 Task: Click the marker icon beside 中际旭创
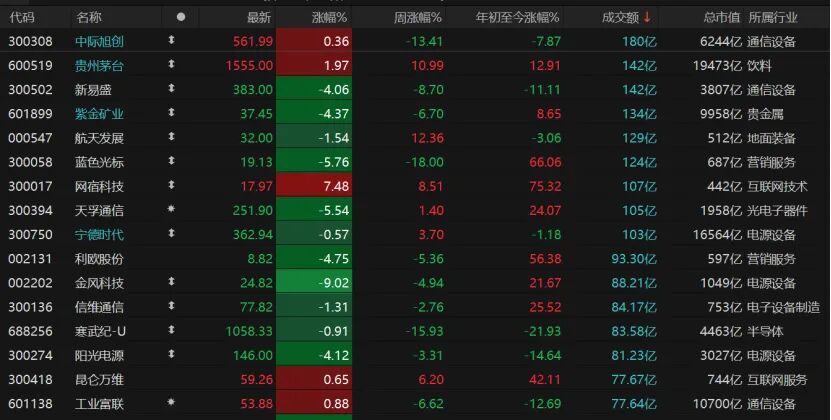point(171,41)
